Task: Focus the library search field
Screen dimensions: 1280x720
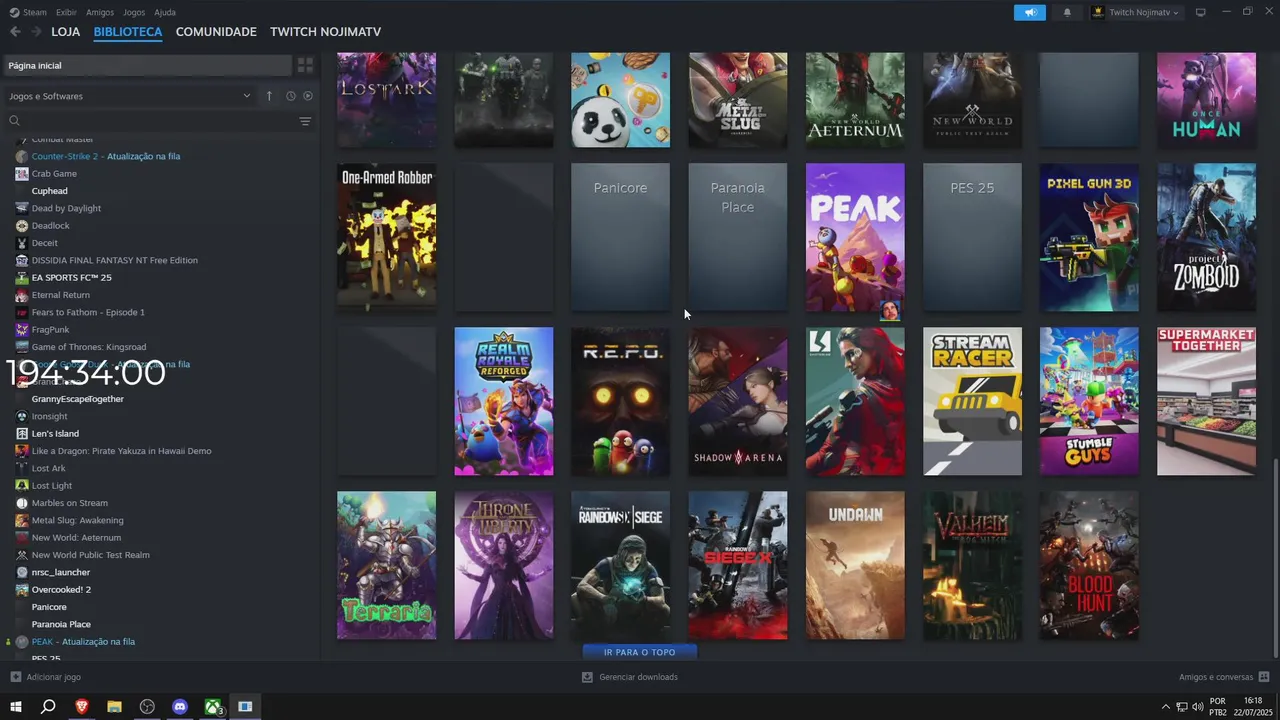Action: 150,121
